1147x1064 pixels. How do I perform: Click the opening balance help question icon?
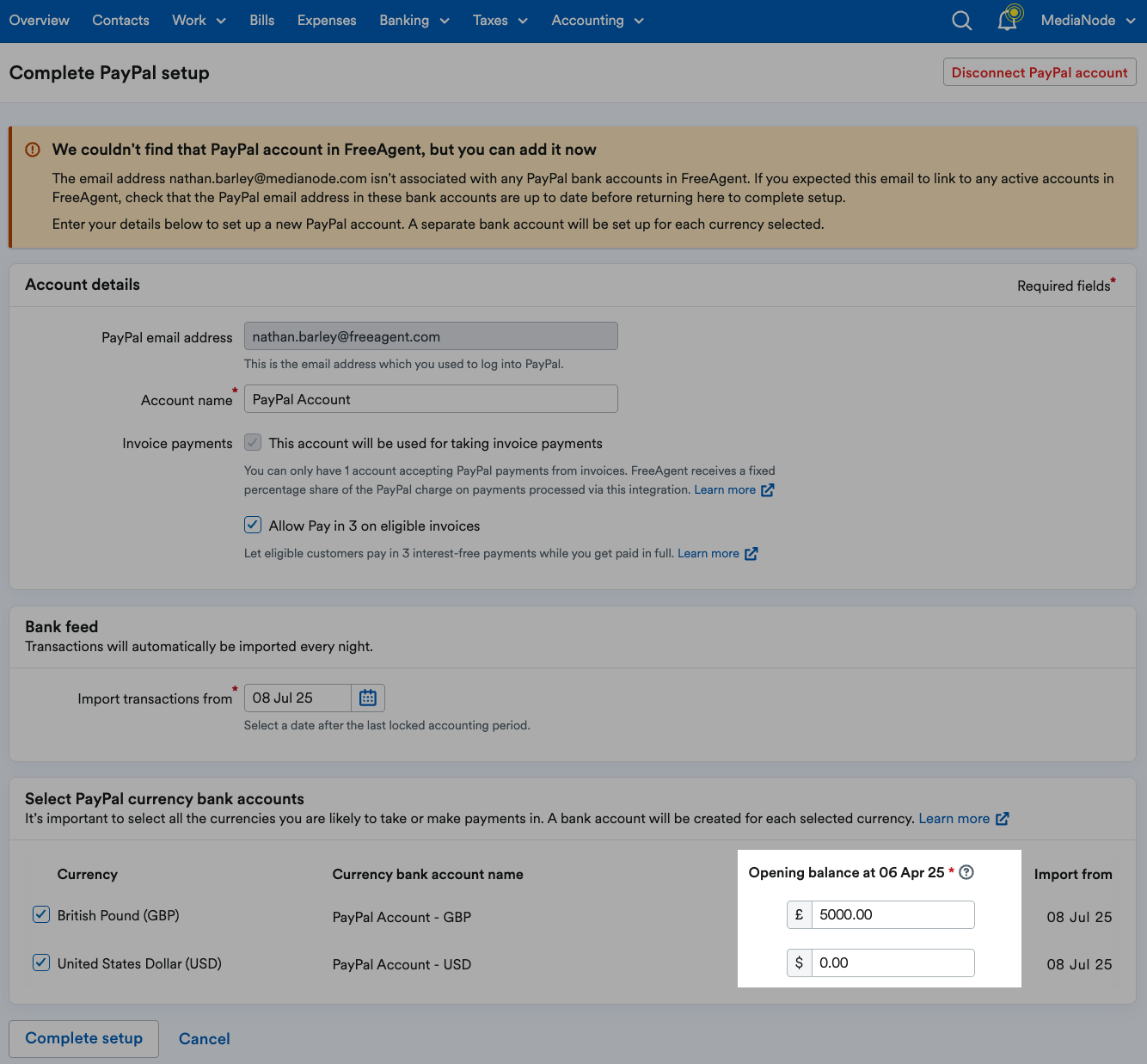(x=966, y=872)
